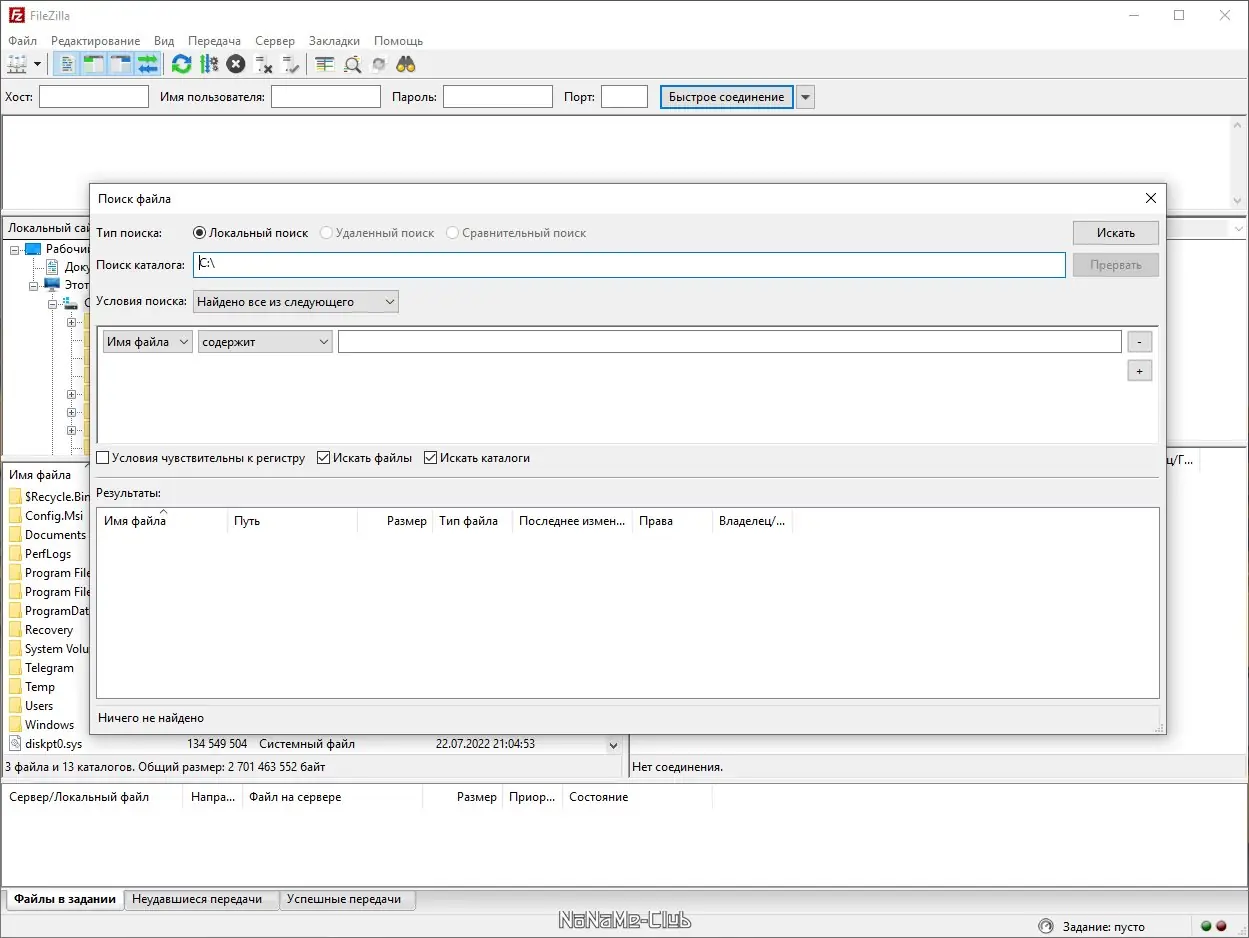The height and width of the screenshot is (938, 1249).
Task: Toggle the message log display icon
Action: pos(68,64)
